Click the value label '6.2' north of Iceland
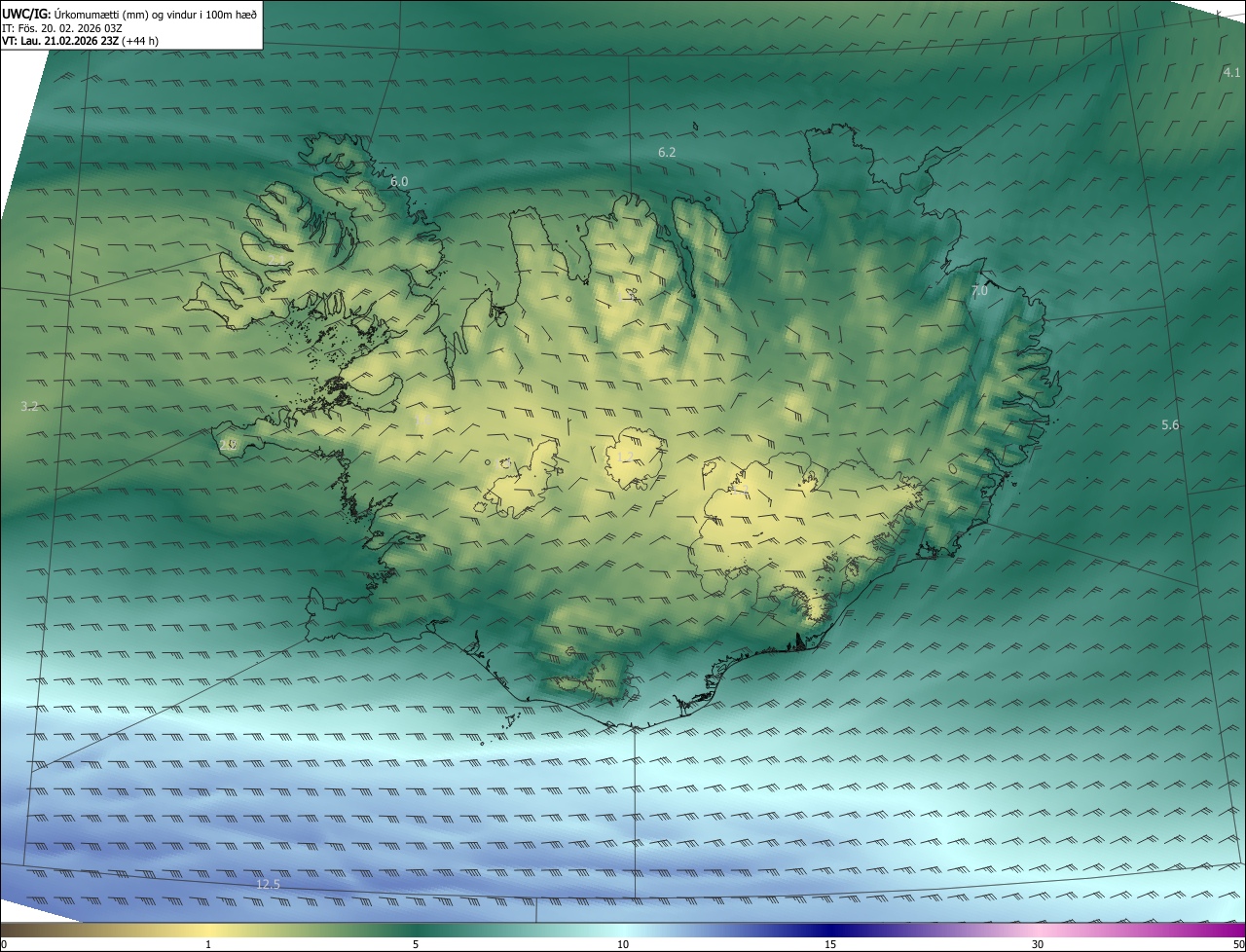Screen dimensions: 1246x952 coord(667,153)
